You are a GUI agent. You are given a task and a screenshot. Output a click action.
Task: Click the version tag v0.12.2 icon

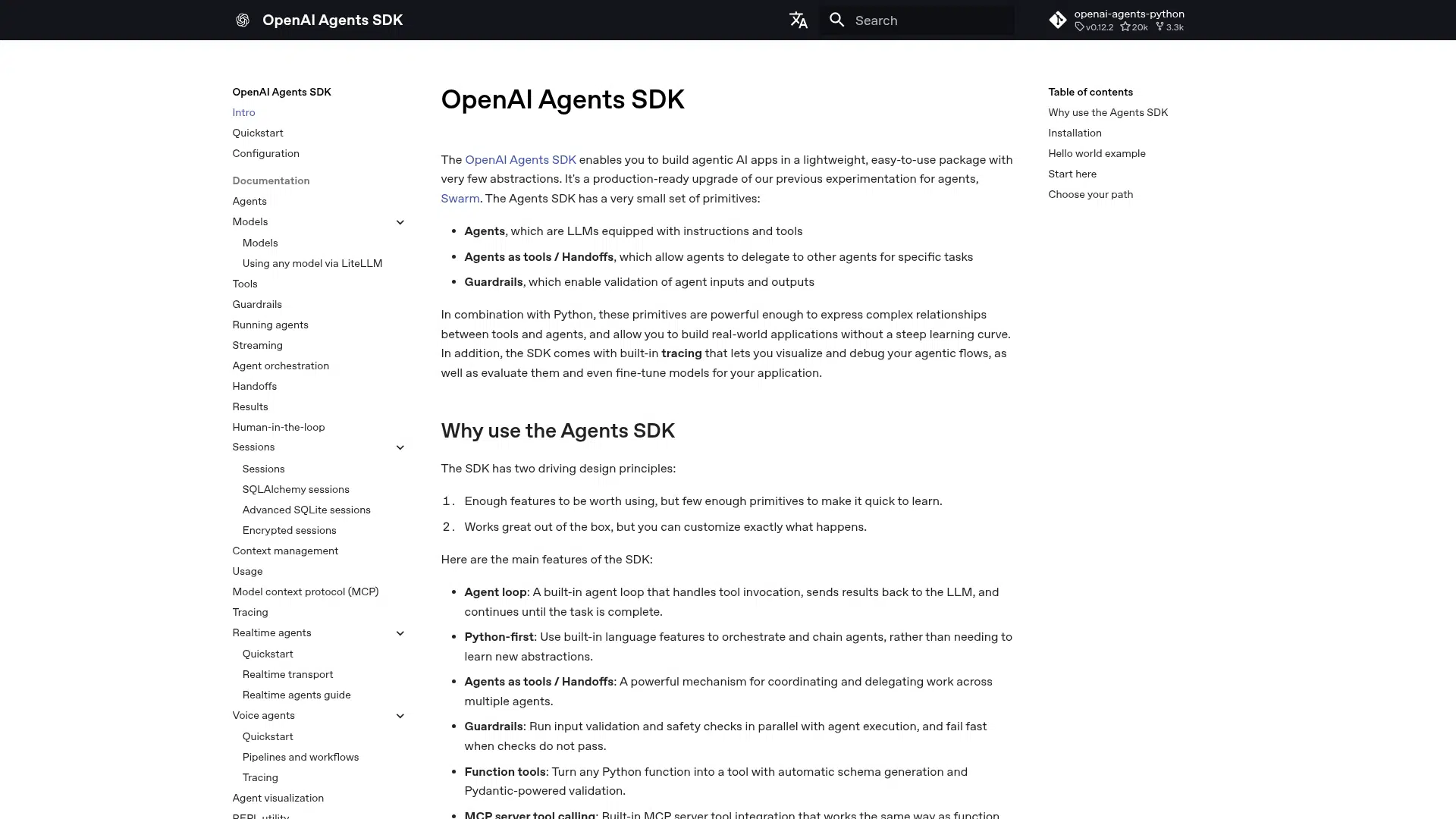1079,27
